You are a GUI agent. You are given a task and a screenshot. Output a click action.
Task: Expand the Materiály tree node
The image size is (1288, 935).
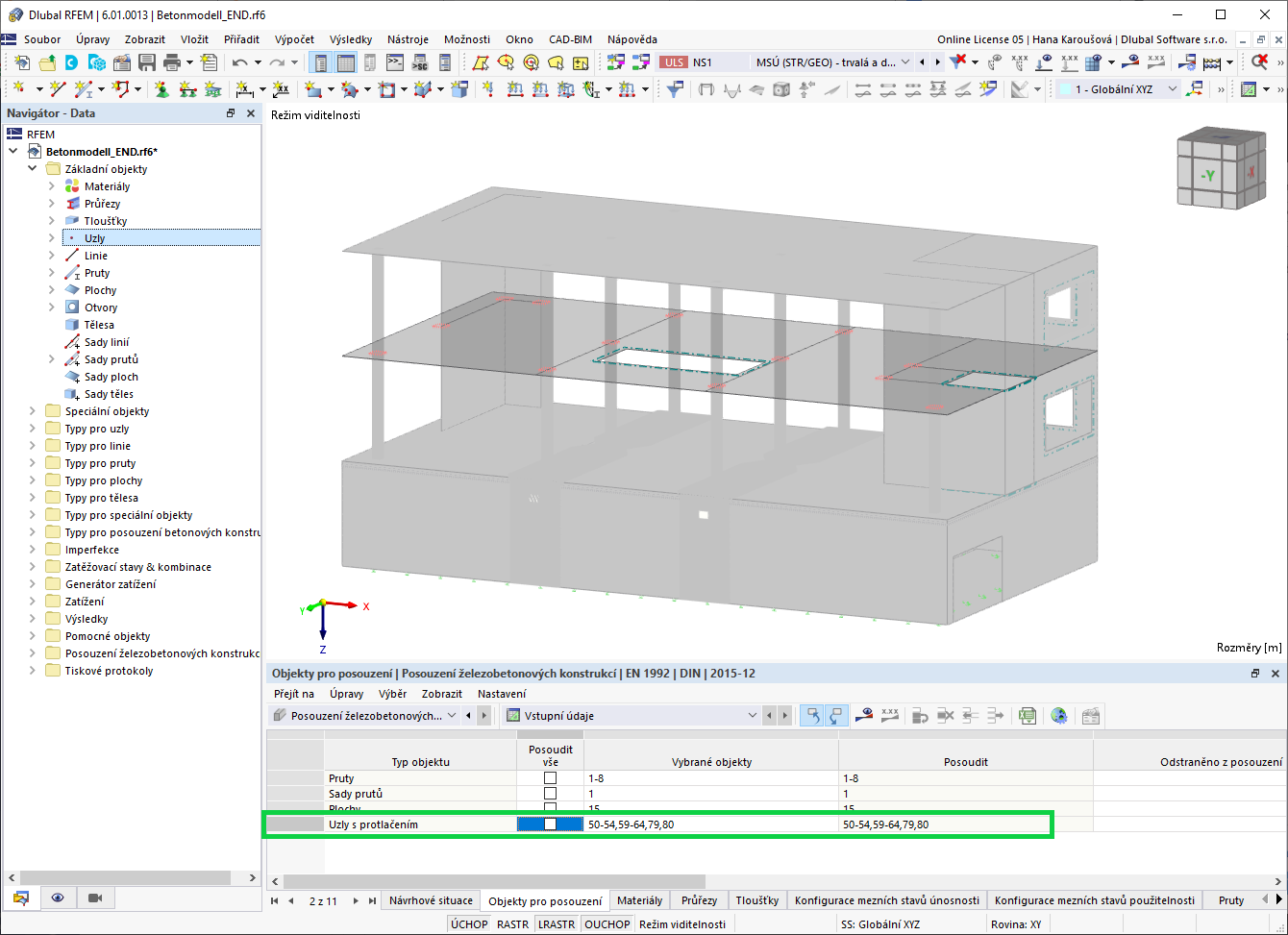coord(52,186)
